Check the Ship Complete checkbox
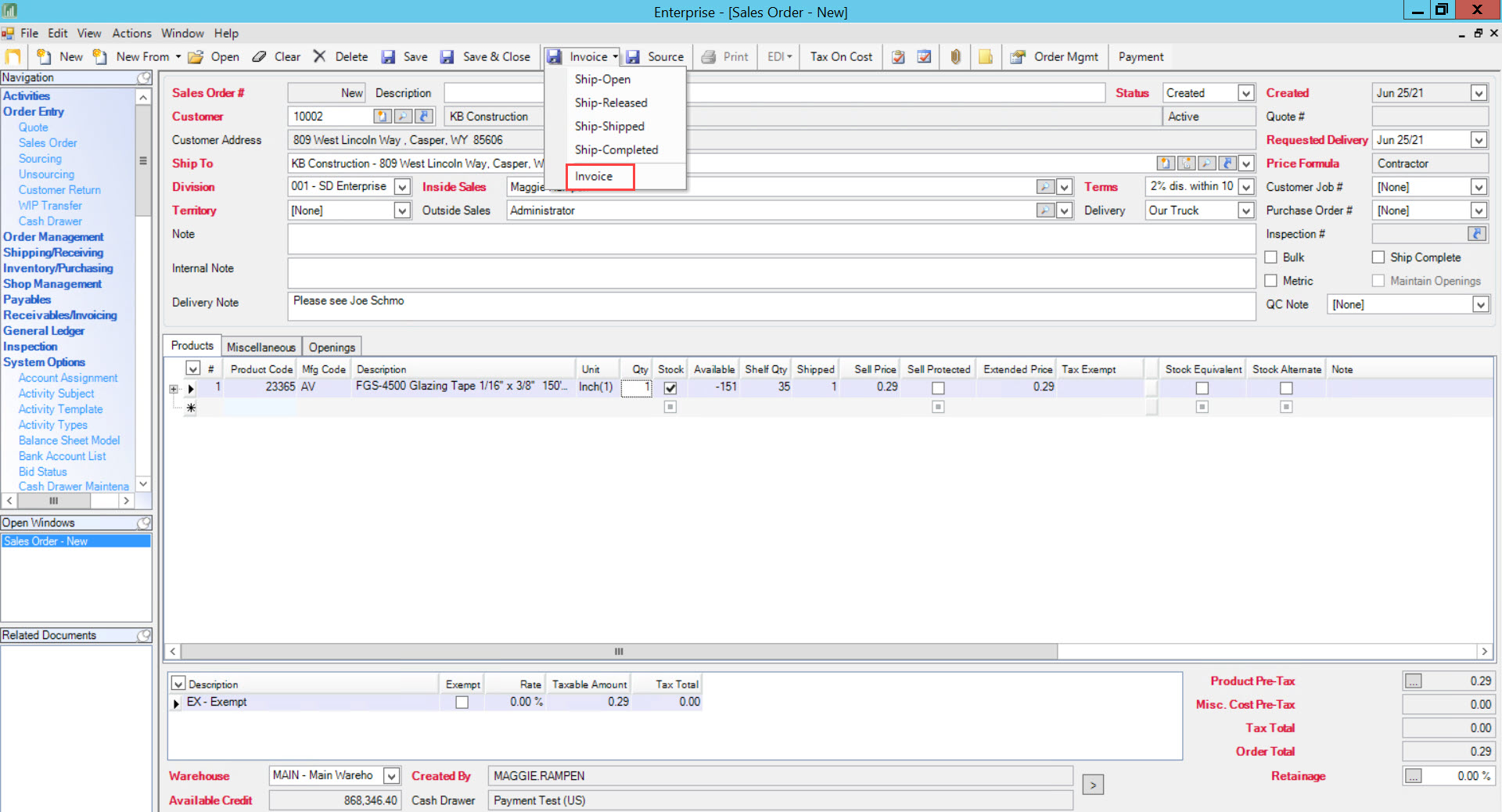 [x=1378, y=257]
